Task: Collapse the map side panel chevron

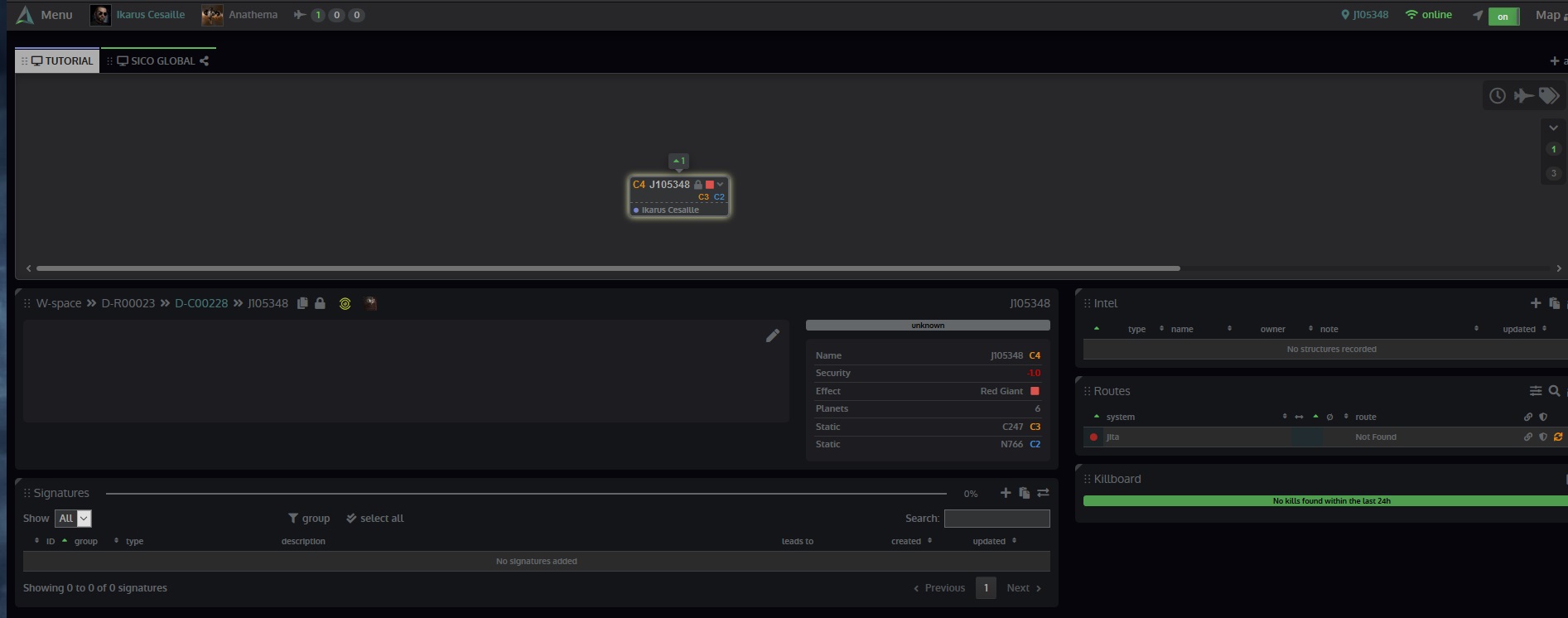Action: click(x=1553, y=128)
